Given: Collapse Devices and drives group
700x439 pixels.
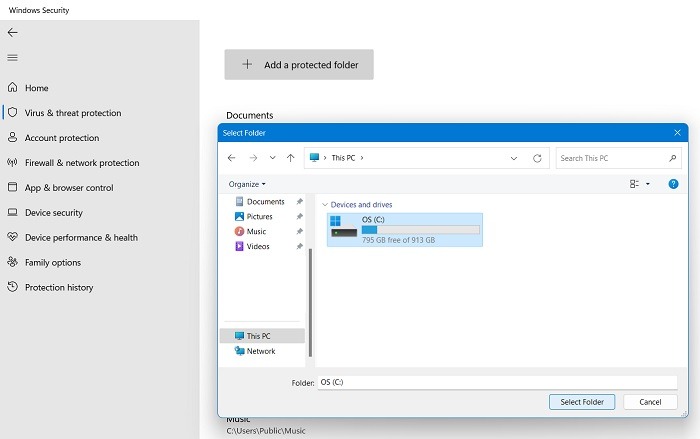Looking at the screenshot, I should coord(325,205).
